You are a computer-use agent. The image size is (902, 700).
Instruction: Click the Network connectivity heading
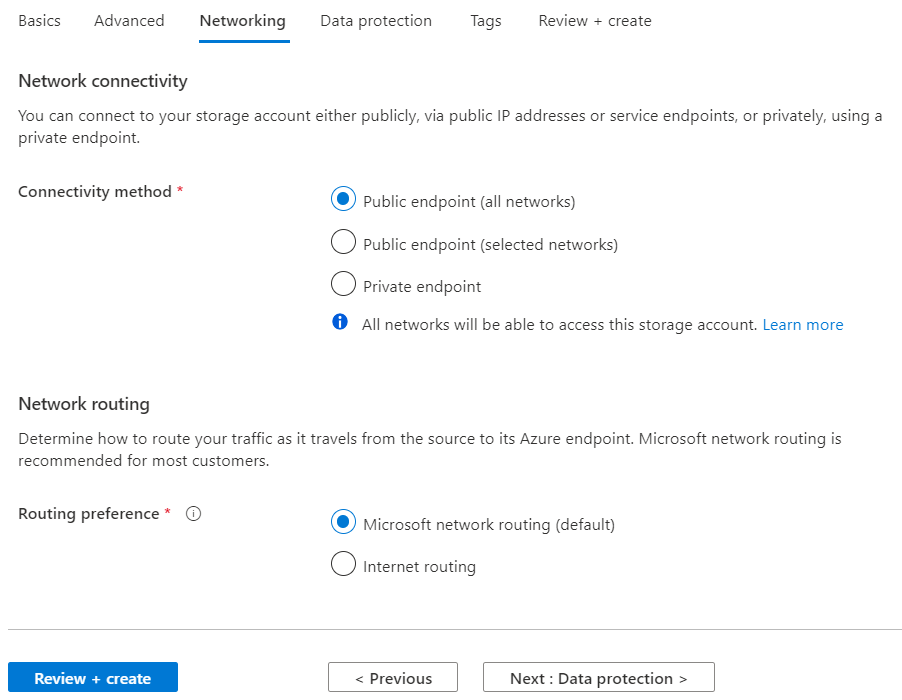103,81
